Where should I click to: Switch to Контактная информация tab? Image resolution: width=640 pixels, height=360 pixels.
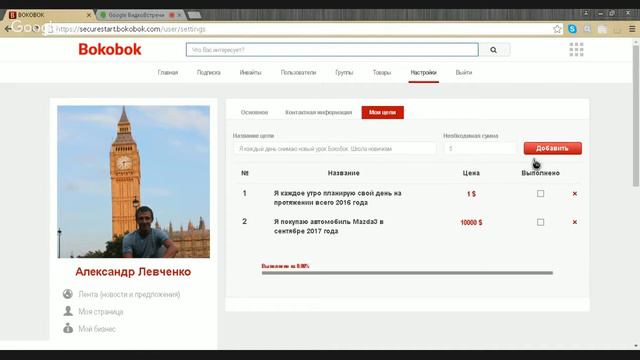[x=318, y=112]
